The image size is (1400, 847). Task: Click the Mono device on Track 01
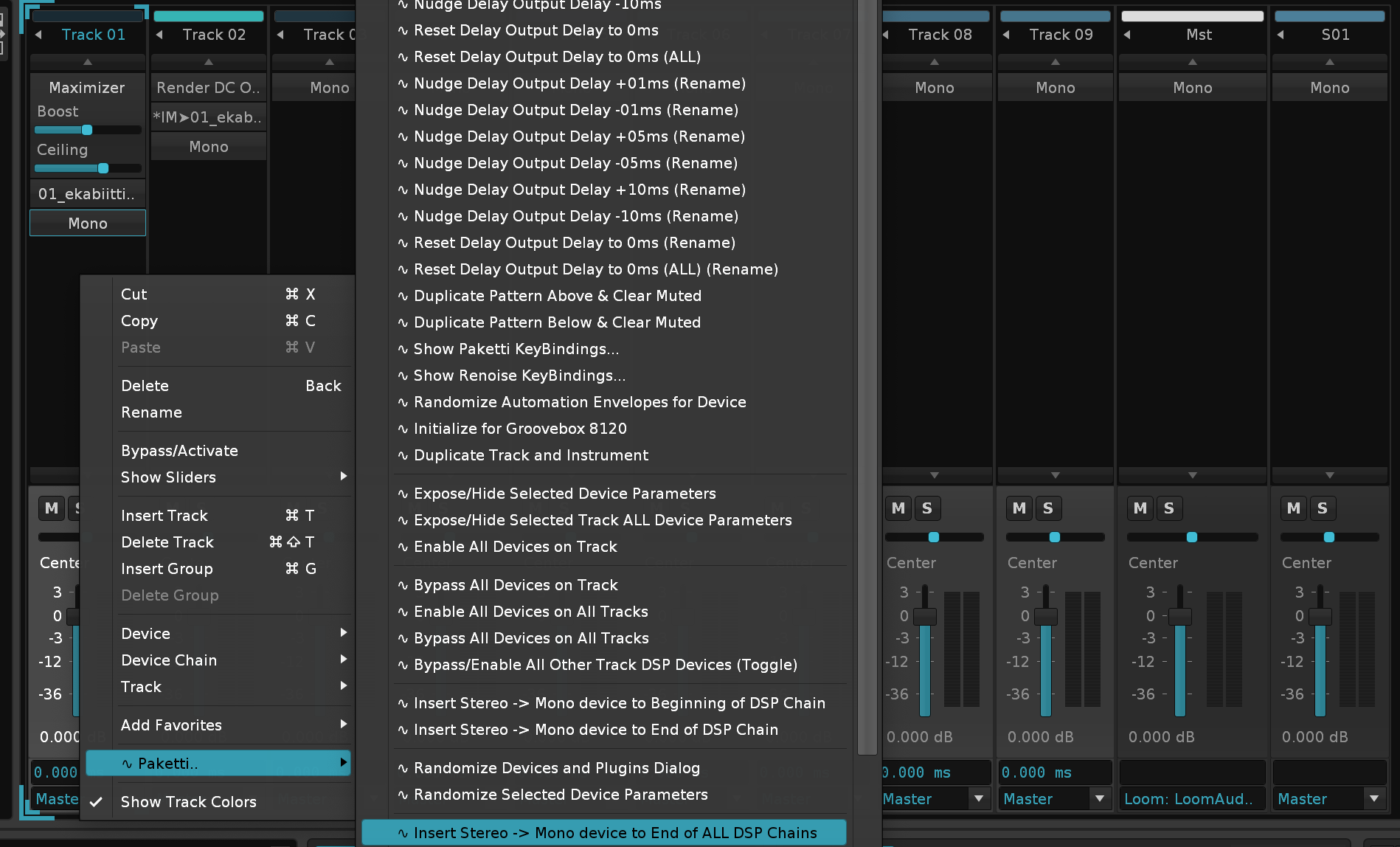click(88, 224)
